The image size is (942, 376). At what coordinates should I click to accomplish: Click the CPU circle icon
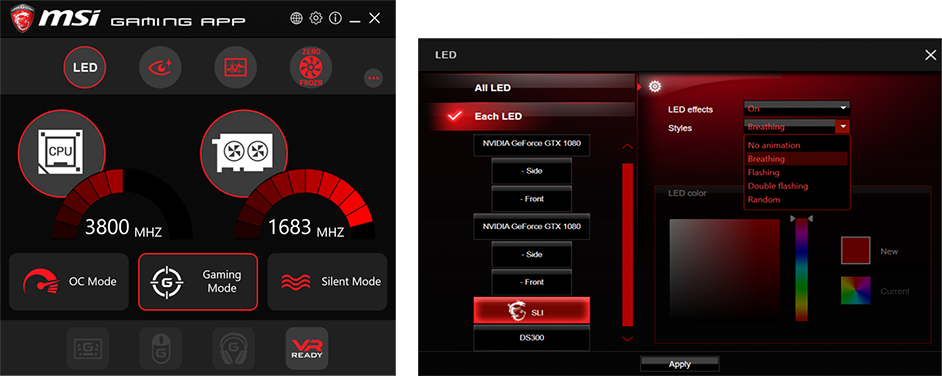62,154
